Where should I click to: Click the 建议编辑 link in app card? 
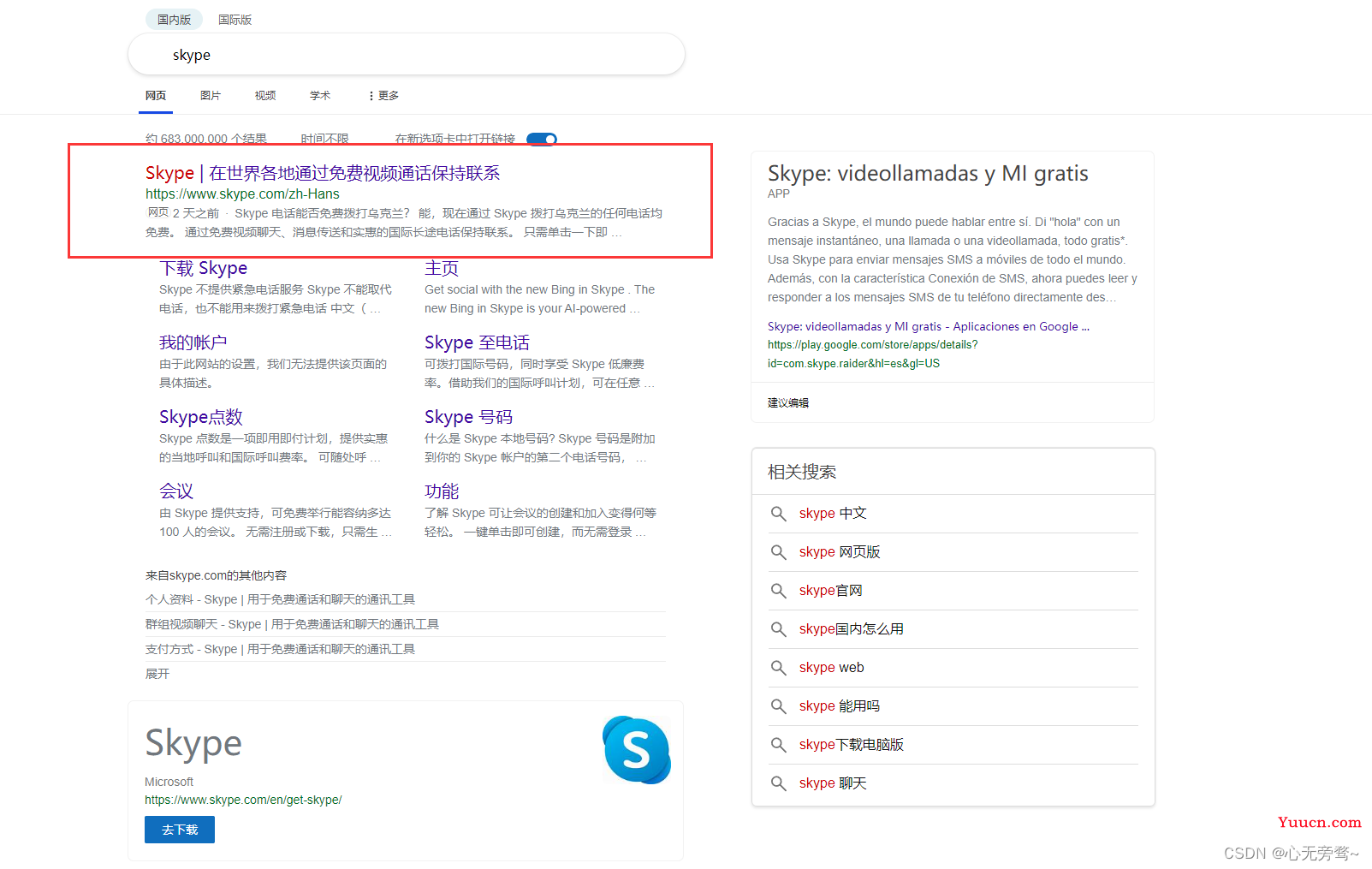coord(788,402)
